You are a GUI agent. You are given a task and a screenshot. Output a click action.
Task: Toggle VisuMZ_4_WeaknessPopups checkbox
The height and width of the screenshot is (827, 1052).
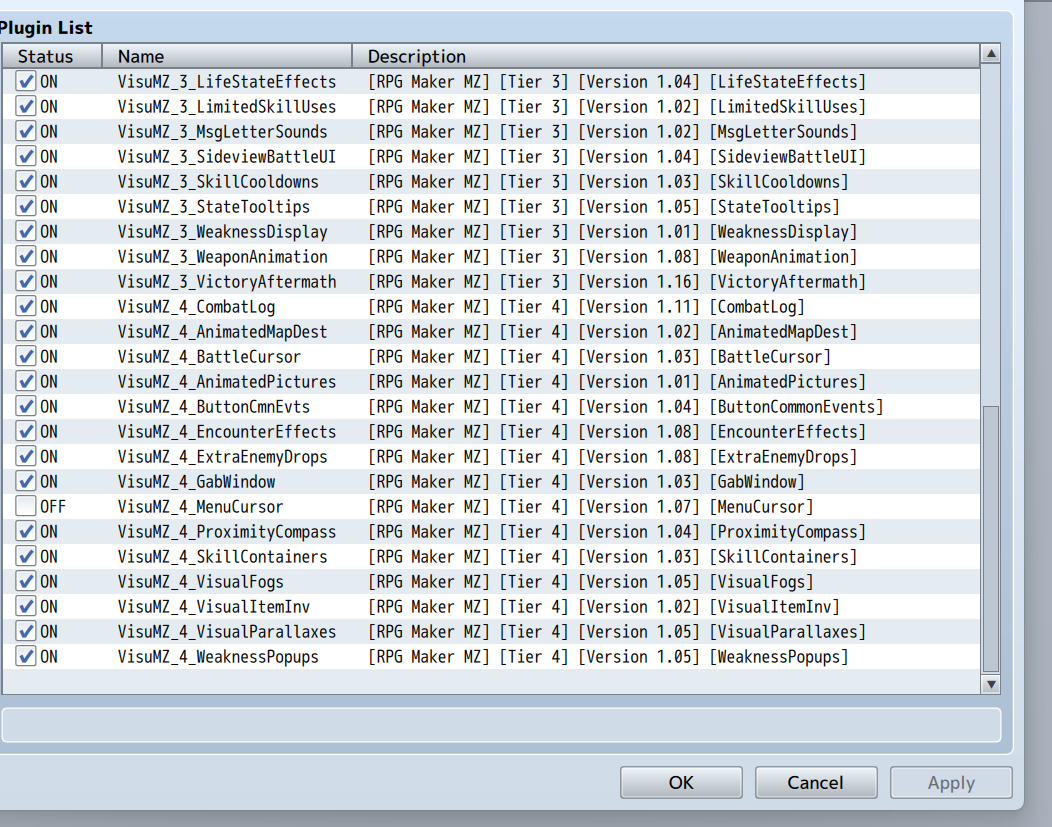pos(26,657)
